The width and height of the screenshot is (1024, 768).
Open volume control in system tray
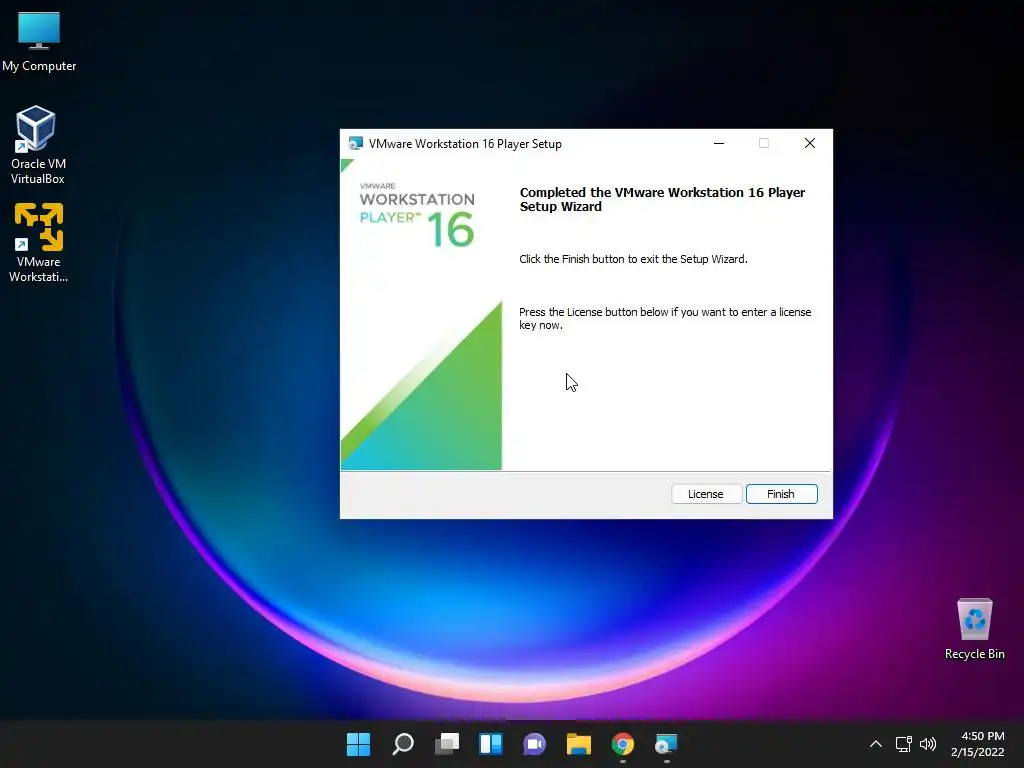[928, 744]
